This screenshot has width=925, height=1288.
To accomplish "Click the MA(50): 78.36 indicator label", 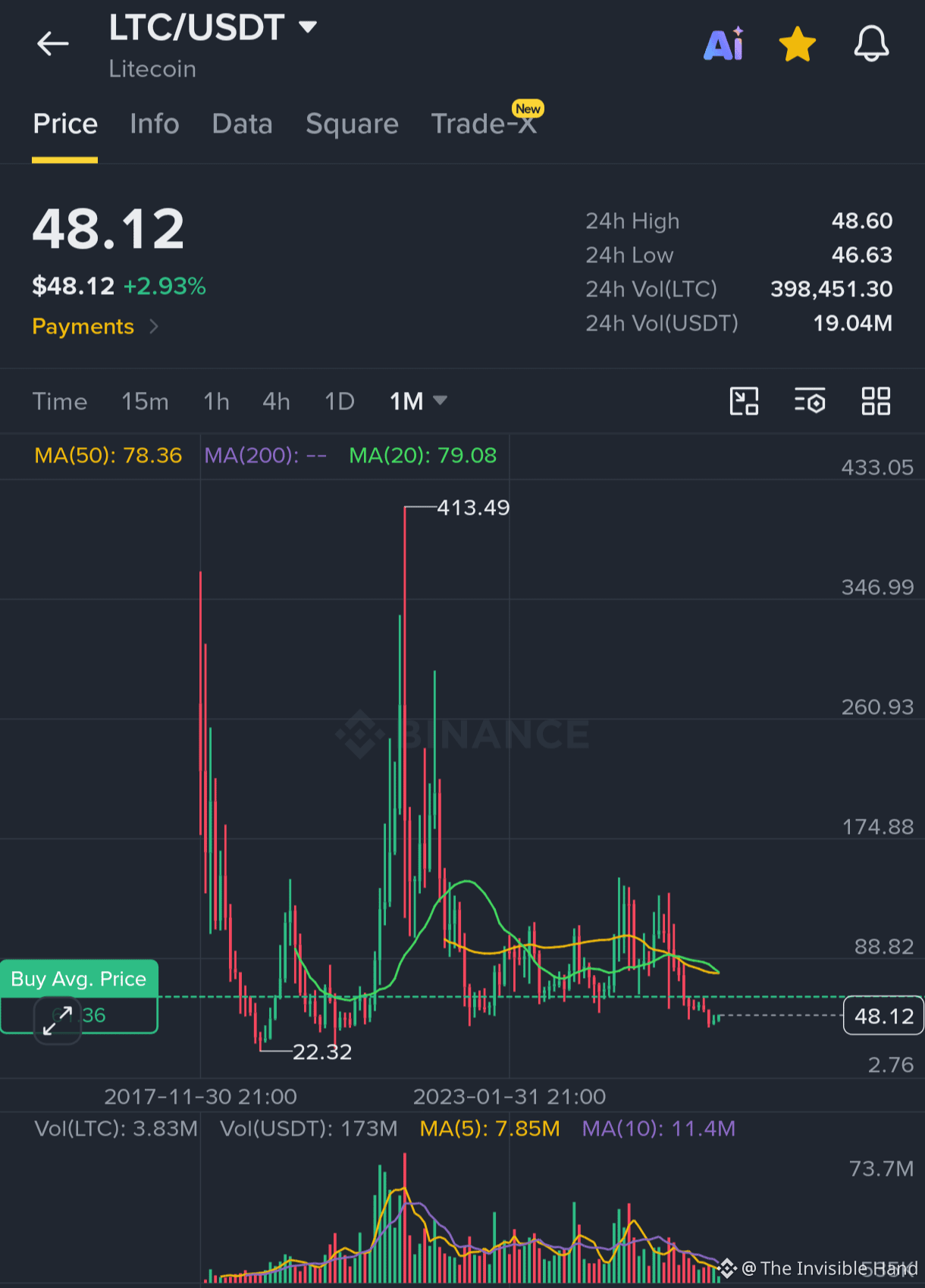I will [108, 455].
